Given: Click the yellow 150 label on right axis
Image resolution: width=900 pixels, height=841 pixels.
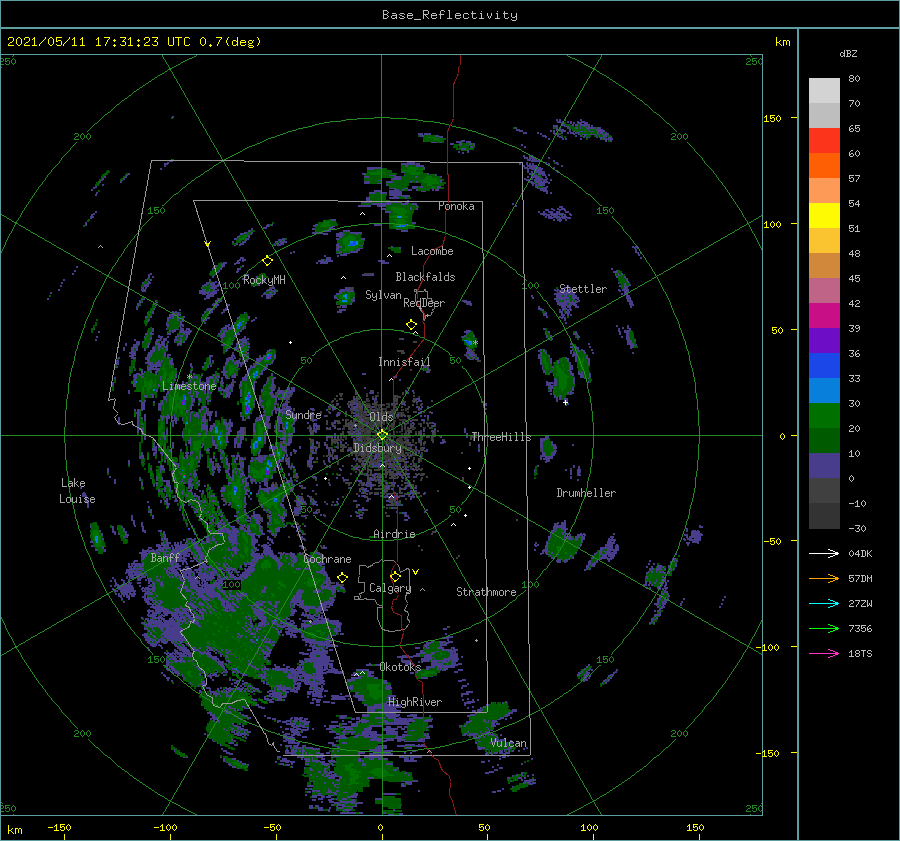Looking at the screenshot, I should pyautogui.click(x=772, y=118).
